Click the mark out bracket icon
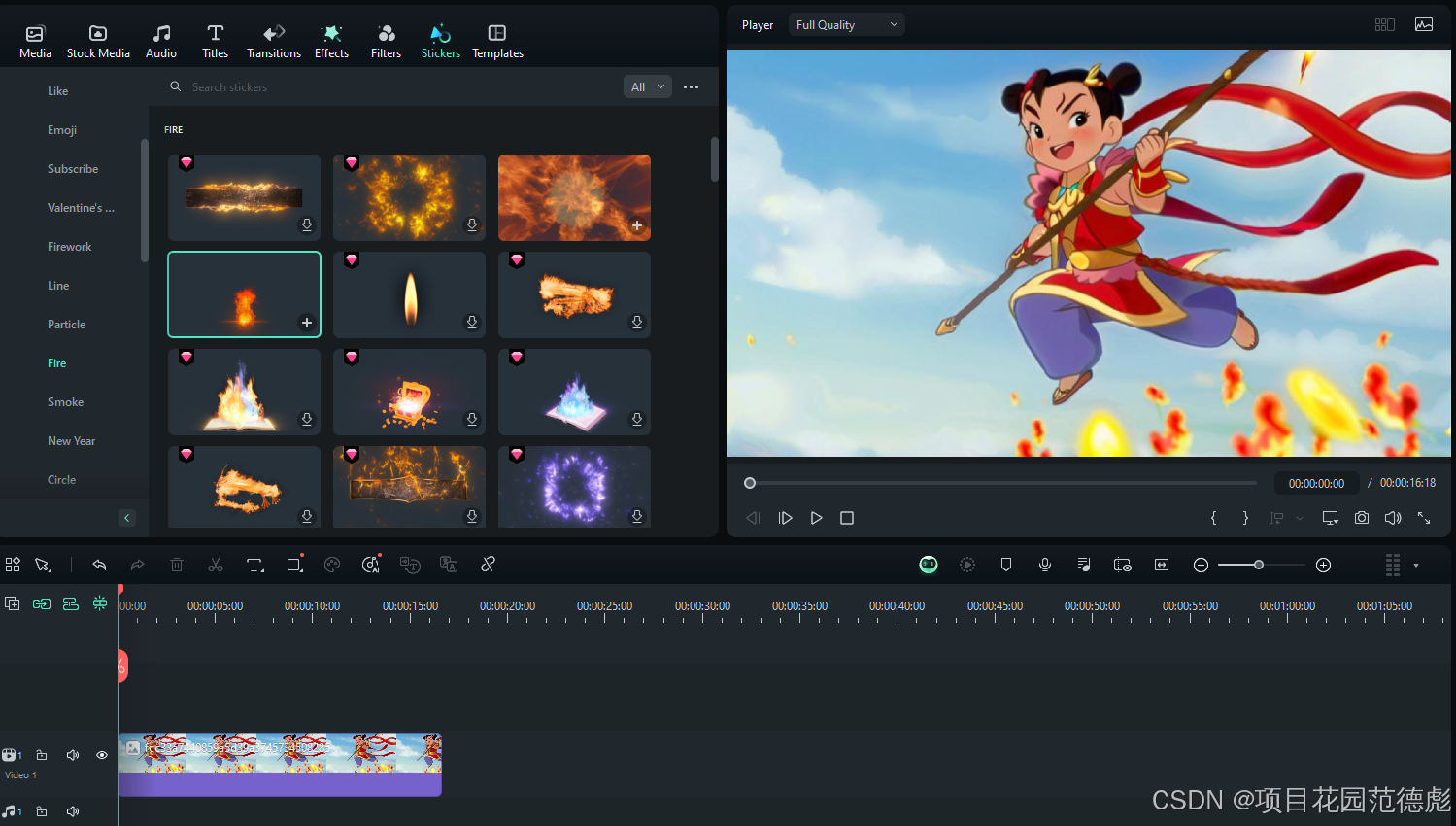This screenshot has width=1456, height=826. (x=1245, y=518)
